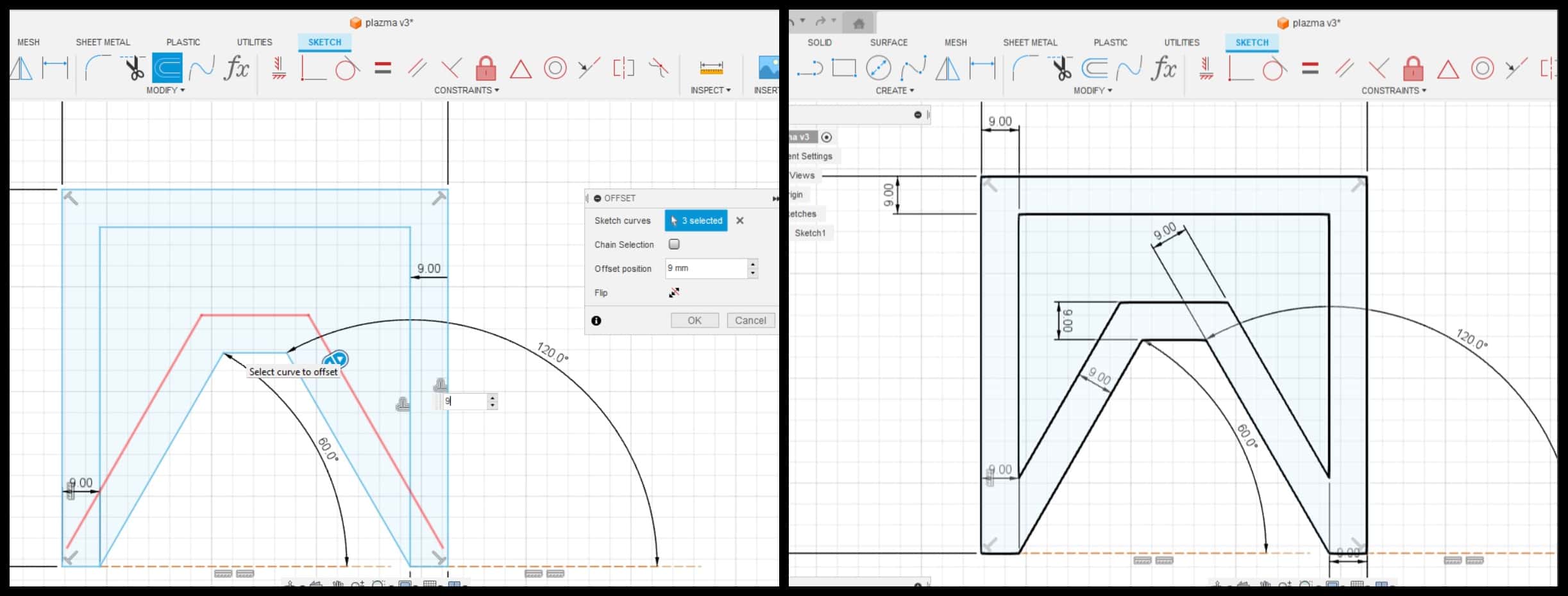Select Sketch1 in the right screenshot browser
The height and width of the screenshot is (596, 1568).
[811, 233]
